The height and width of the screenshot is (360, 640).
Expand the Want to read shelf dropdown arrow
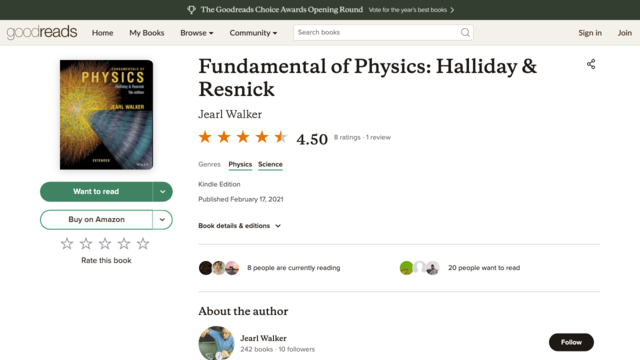(162, 192)
